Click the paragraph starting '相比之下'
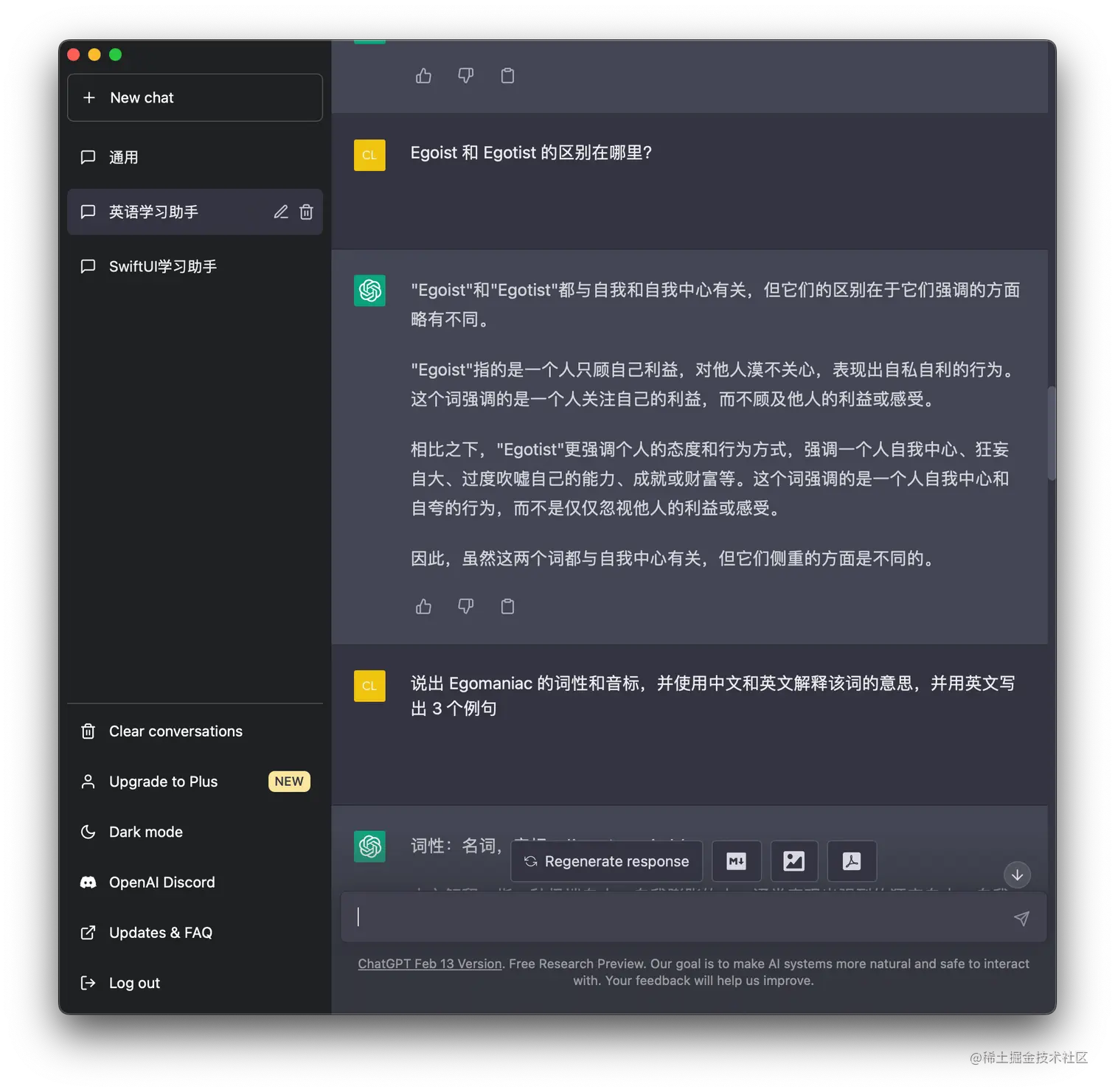The image size is (1115, 1092). coord(710,479)
